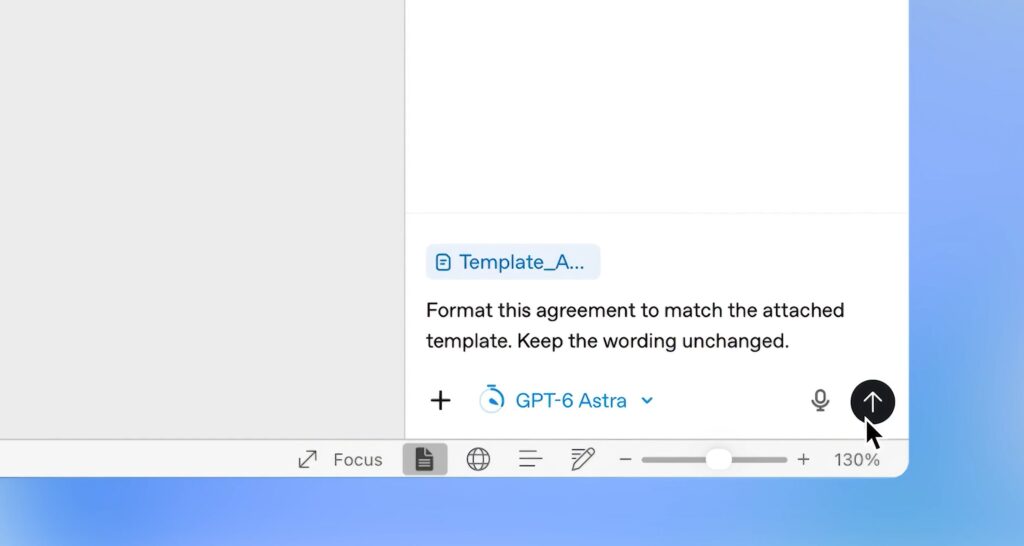Click into the prompt text about formatting agreement

[635, 325]
